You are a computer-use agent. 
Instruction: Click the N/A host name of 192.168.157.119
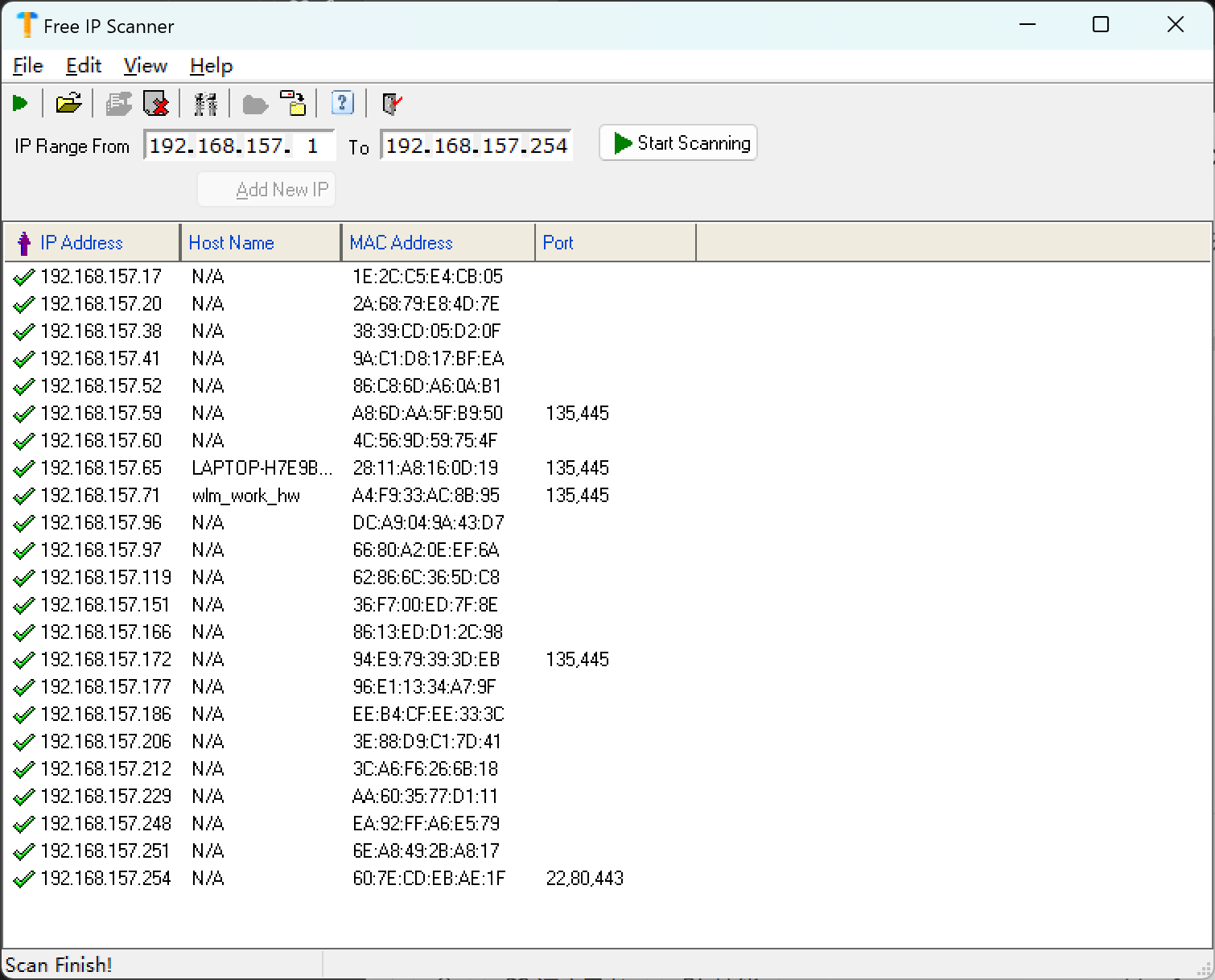[208, 577]
